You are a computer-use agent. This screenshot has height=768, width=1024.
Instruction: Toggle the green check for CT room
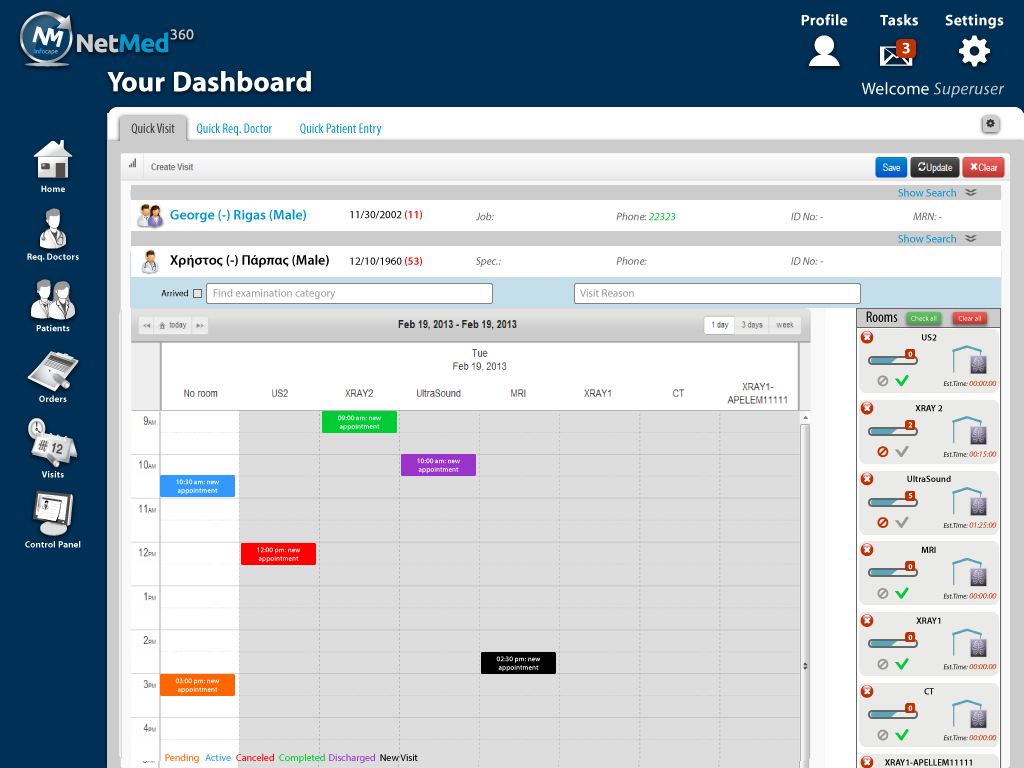click(902, 735)
